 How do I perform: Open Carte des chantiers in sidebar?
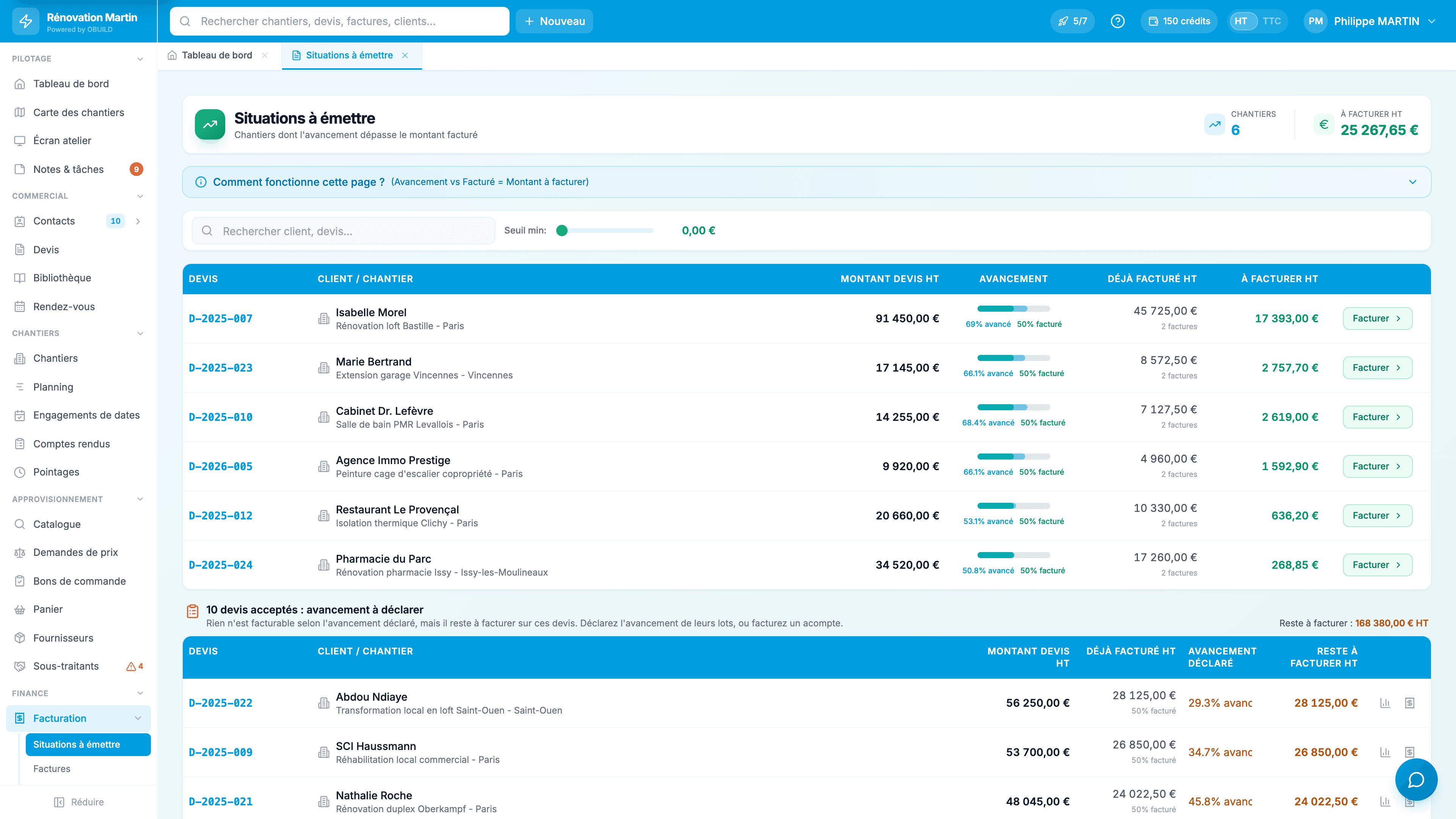coord(78,112)
